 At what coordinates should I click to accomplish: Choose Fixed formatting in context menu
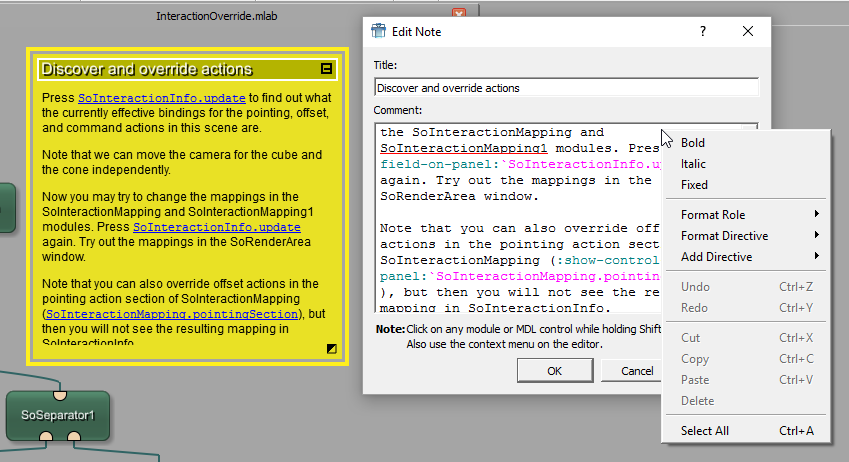coord(694,185)
